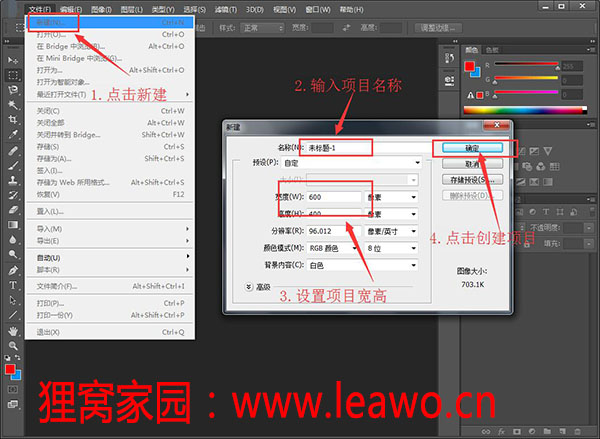
Task: Select the Lasso tool
Action: 13,90
